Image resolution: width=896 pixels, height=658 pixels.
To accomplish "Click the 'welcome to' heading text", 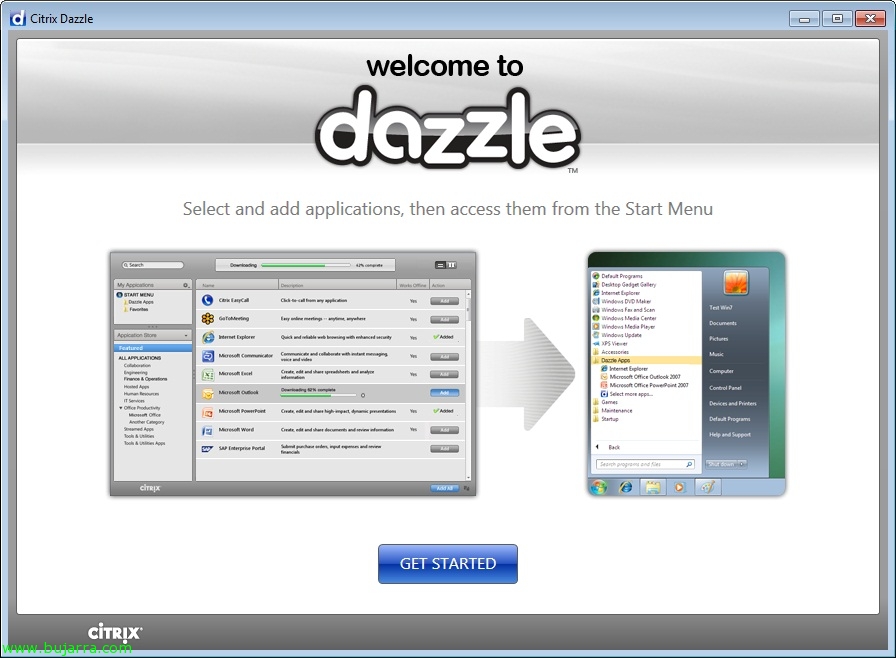I will coord(445,66).
